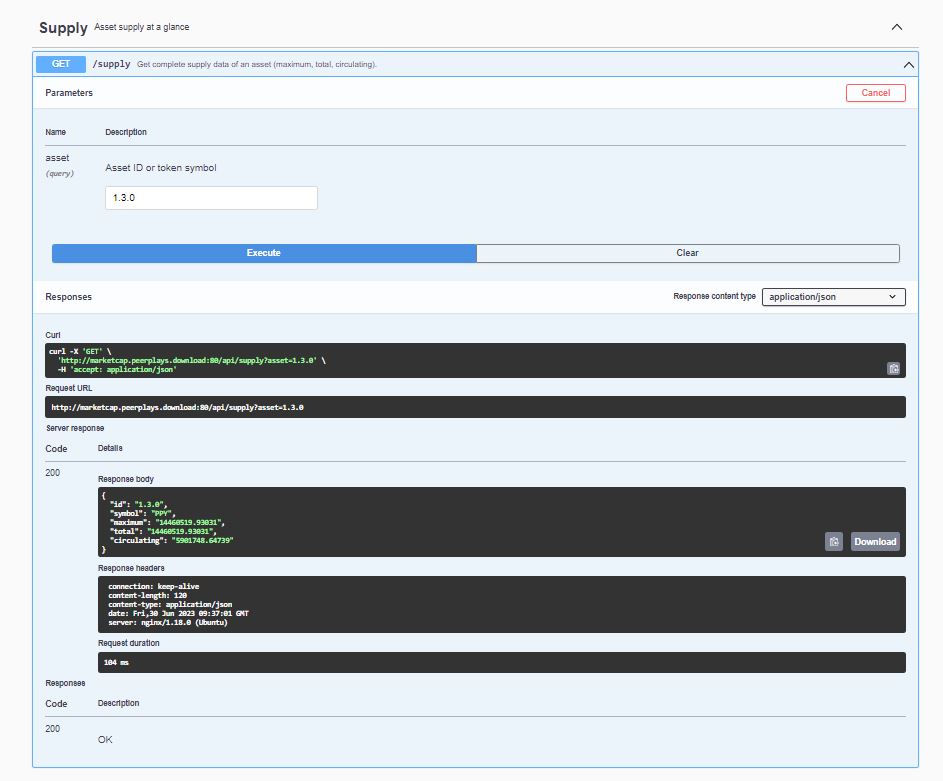Click the Supply section title
This screenshot has height=781, width=943.
point(63,28)
